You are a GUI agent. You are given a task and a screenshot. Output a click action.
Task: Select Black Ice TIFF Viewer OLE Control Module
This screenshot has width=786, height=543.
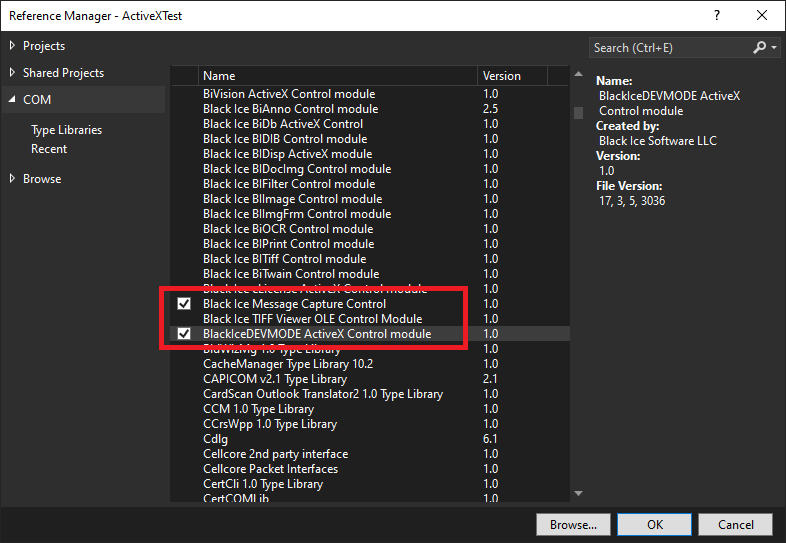pyautogui.click(x=369, y=319)
